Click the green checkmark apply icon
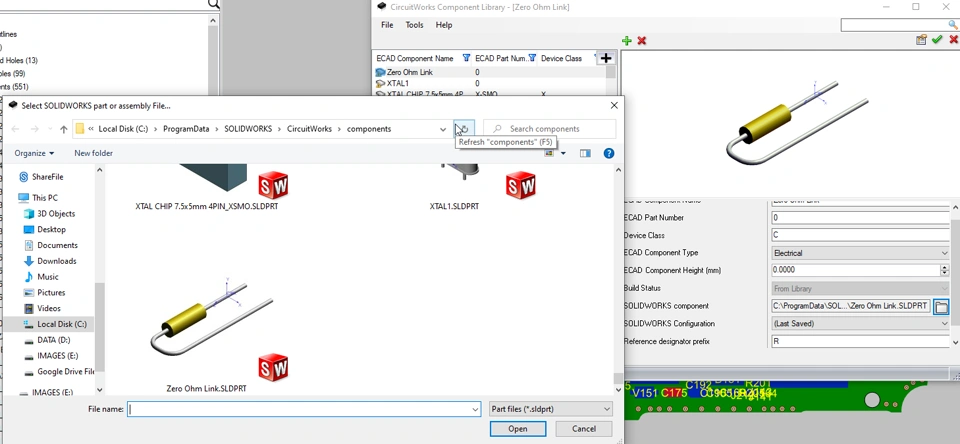Screen dimensions: 960x444 click(937, 40)
